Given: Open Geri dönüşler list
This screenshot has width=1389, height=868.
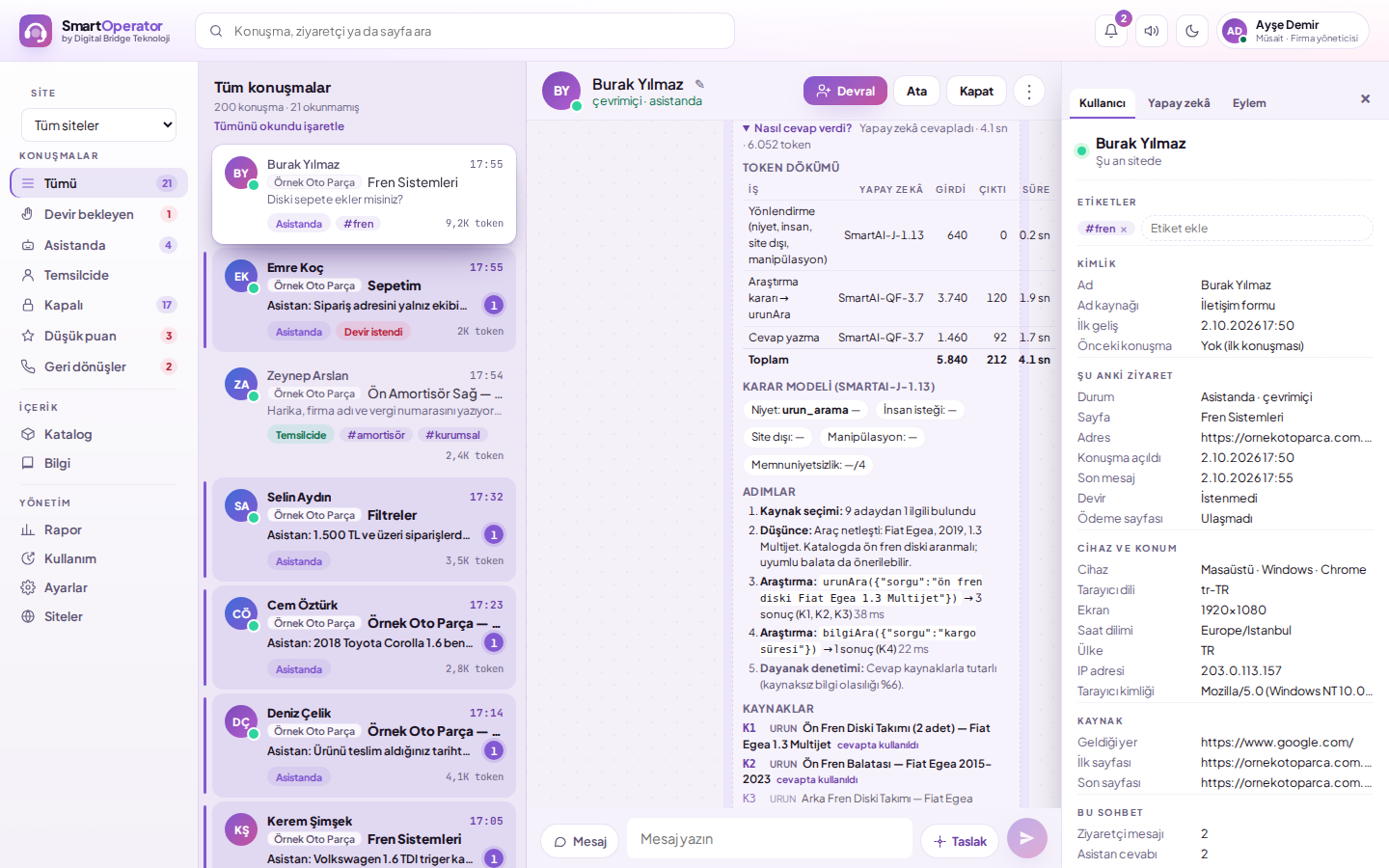Looking at the screenshot, I should click(98, 366).
